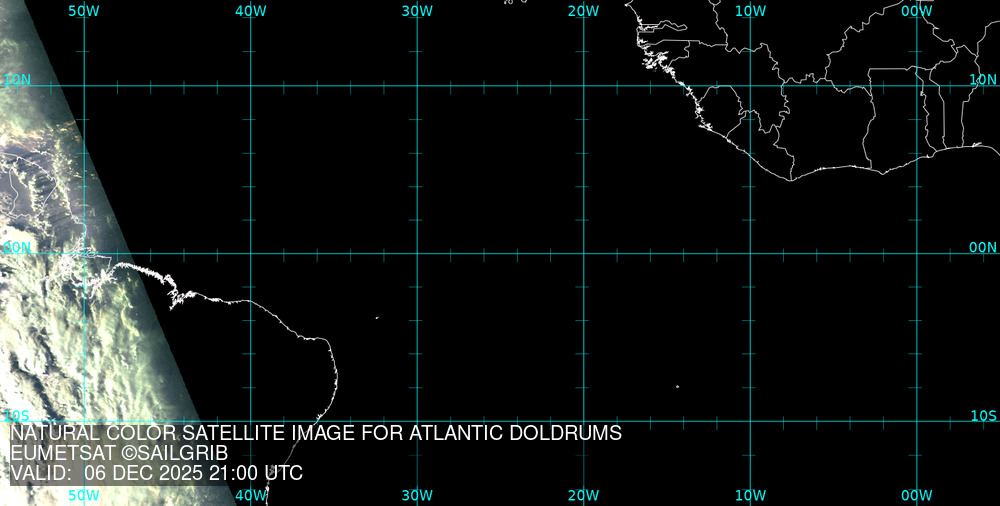Click the tiny island dot just east of 10S 20W
This screenshot has height=506, width=1000.
[677, 387]
